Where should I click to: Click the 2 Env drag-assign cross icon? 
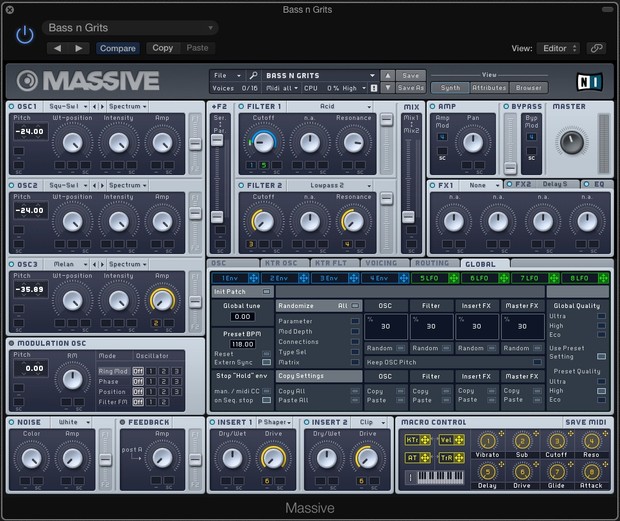click(303, 278)
